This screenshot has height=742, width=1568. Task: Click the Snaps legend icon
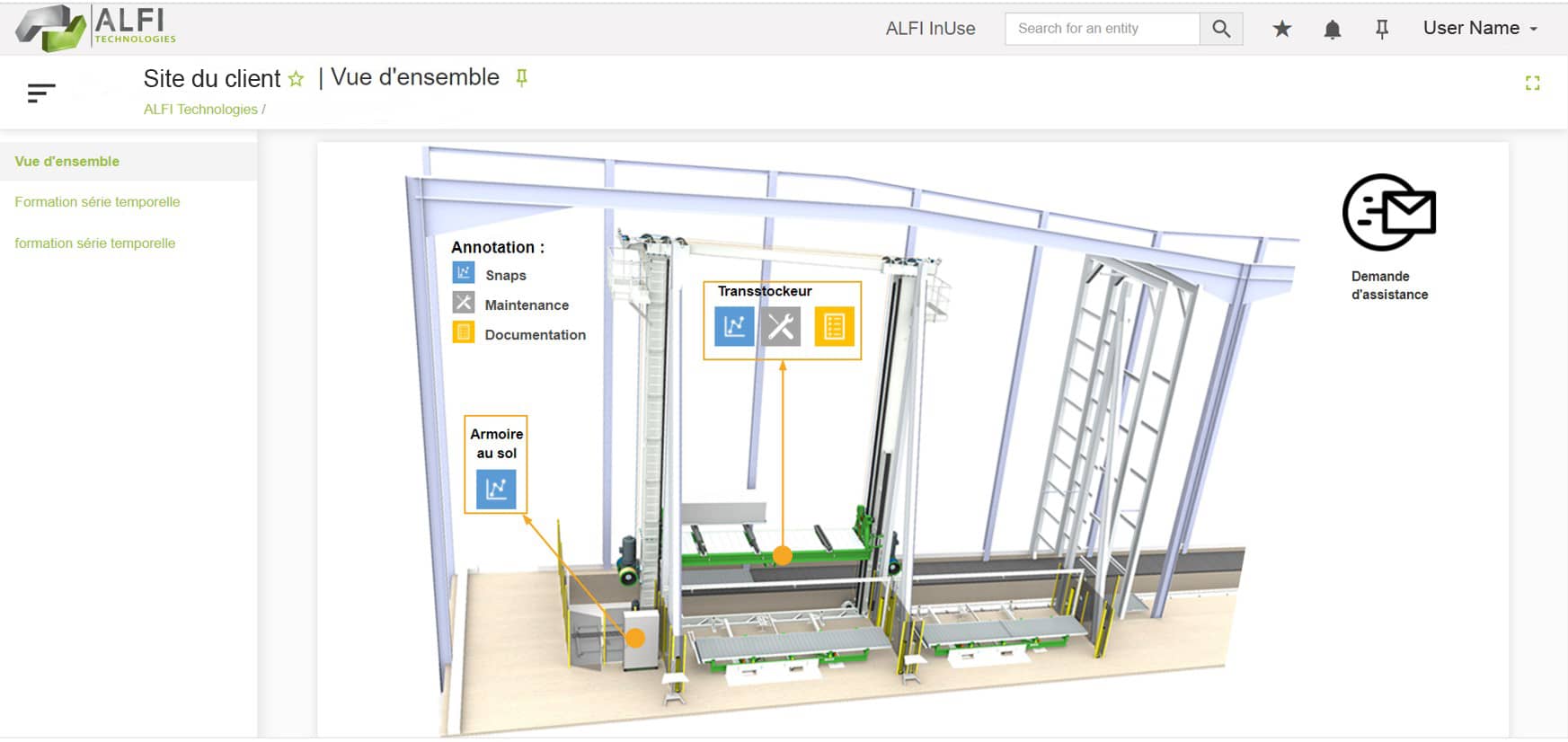[x=464, y=272]
